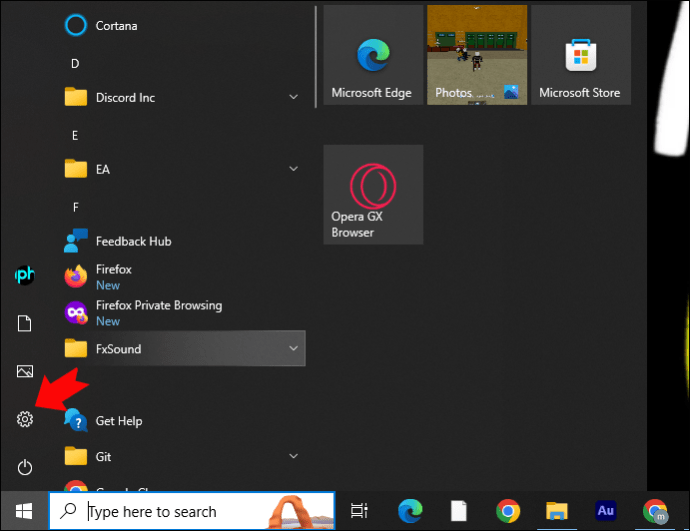Open Documents icon in Start sidebar
690x531 pixels.
[25, 323]
